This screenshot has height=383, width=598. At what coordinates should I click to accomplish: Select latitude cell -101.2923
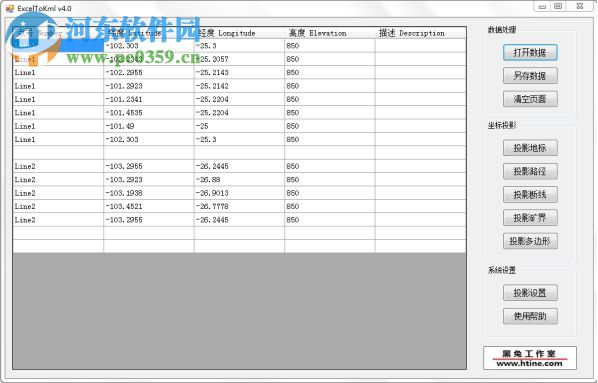tap(149, 86)
